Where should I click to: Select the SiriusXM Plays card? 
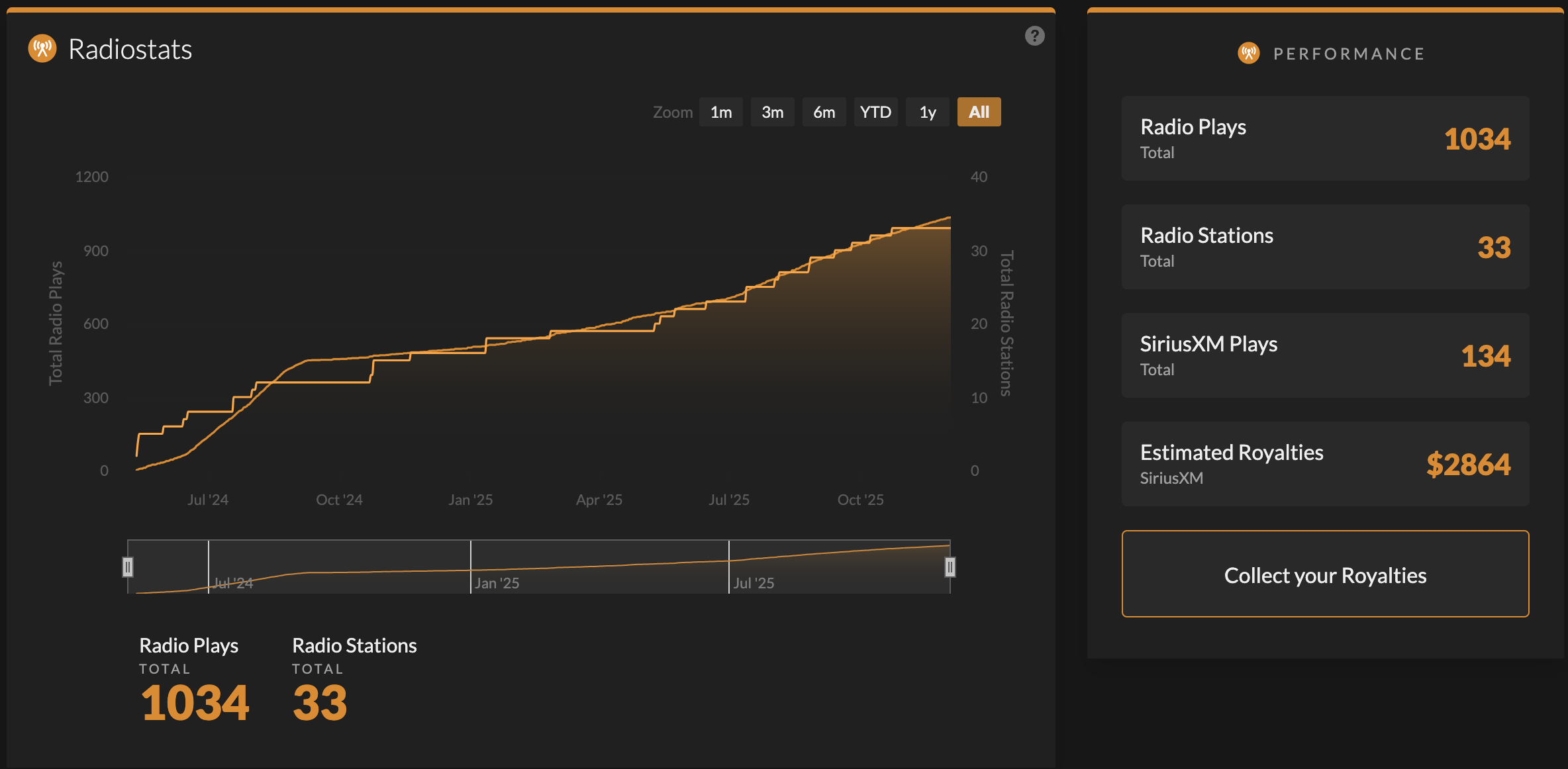click(x=1325, y=355)
